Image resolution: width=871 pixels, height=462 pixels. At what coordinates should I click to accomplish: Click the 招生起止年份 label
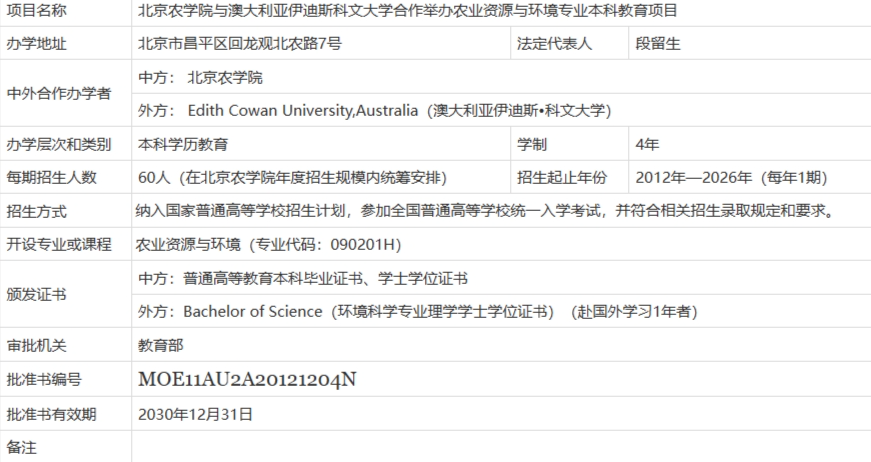point(562,178)
